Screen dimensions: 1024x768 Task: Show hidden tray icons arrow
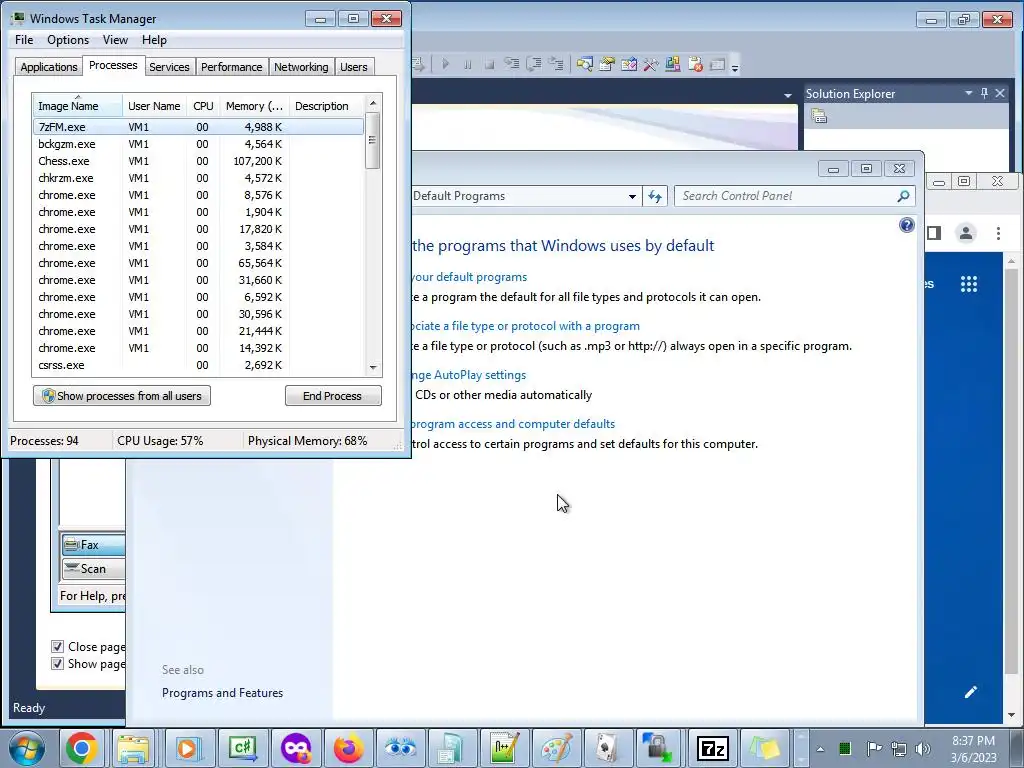tap(820, 749)
